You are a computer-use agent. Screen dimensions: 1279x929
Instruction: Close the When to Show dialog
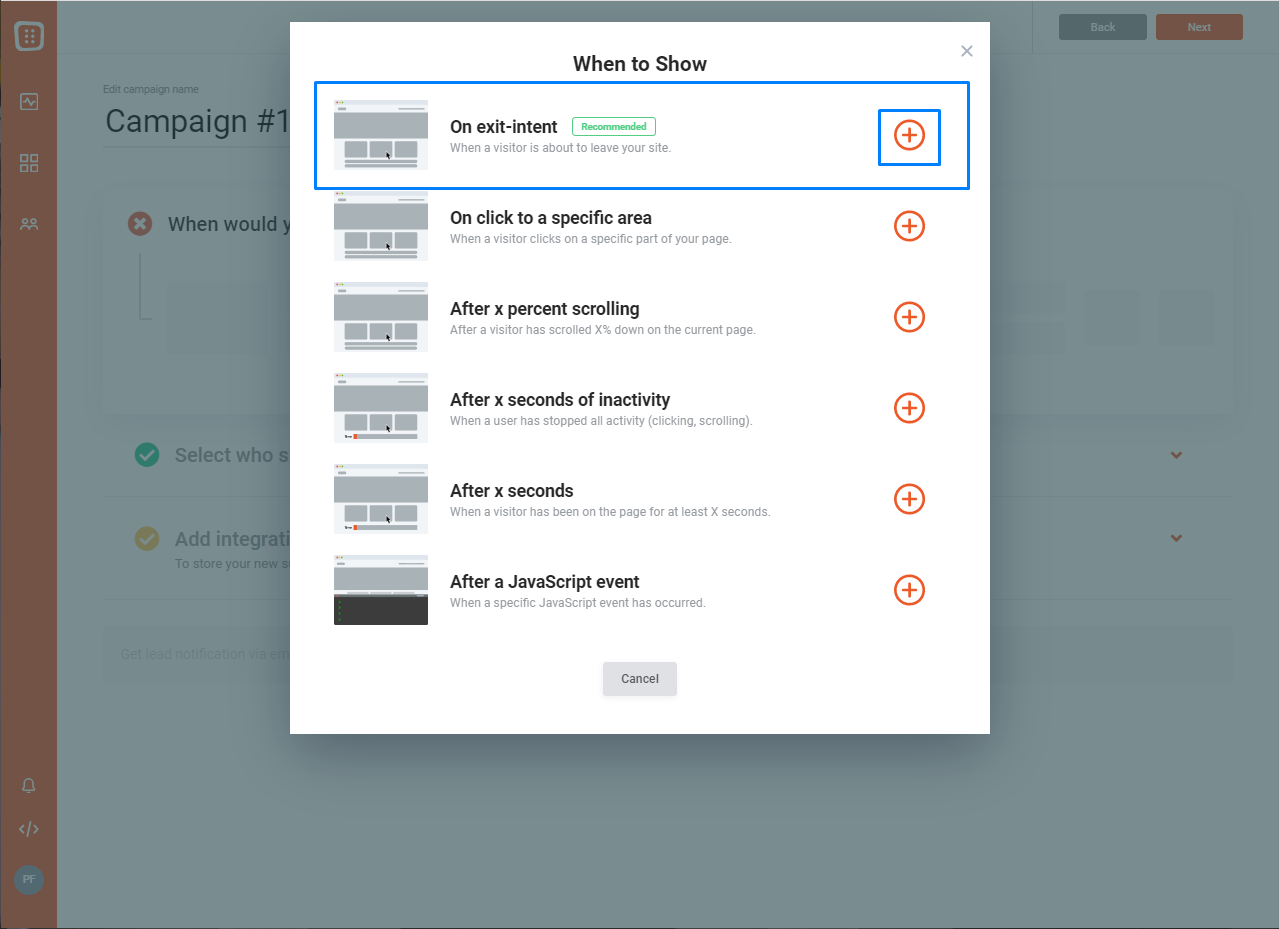[966, 51]
